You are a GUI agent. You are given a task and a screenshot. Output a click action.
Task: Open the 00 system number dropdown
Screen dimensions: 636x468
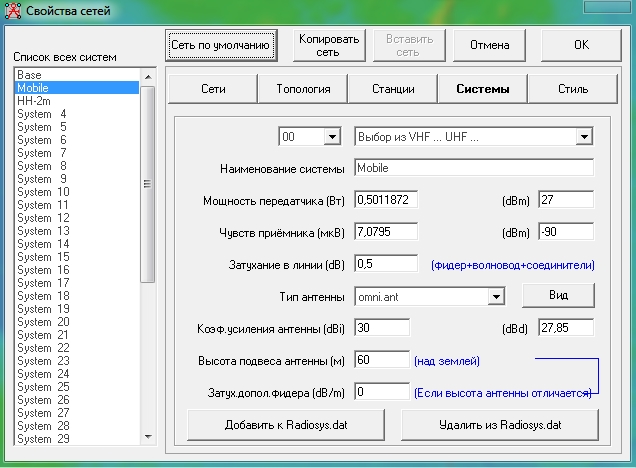(x=332, y=137)
